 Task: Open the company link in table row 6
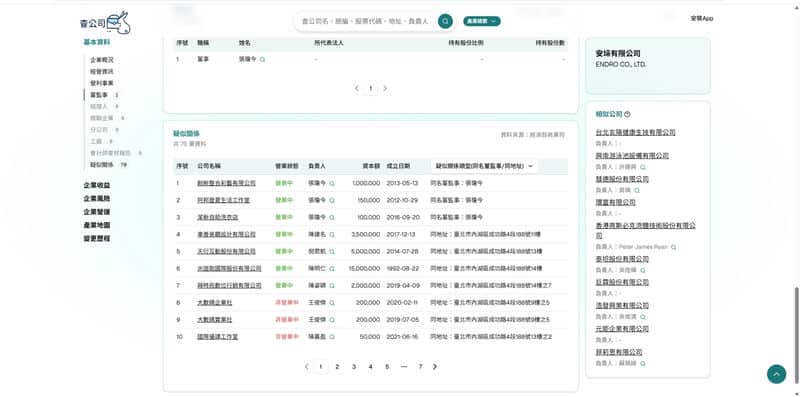click(229, 268)
